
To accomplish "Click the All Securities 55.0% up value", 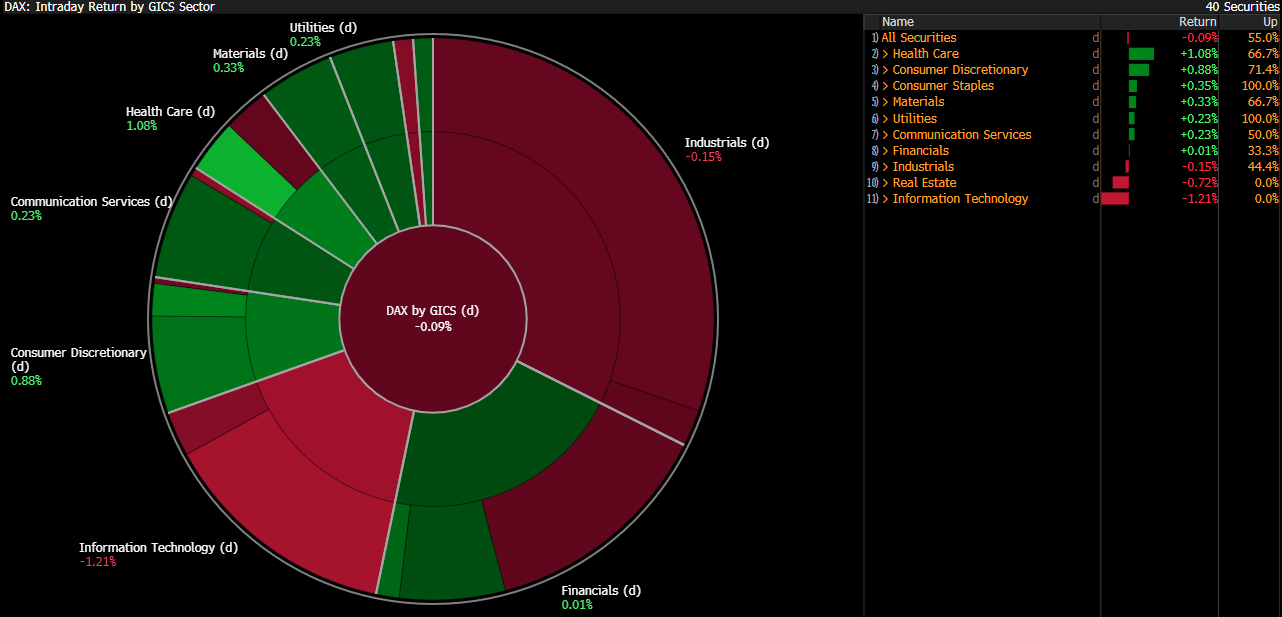I will point(1264,38).
